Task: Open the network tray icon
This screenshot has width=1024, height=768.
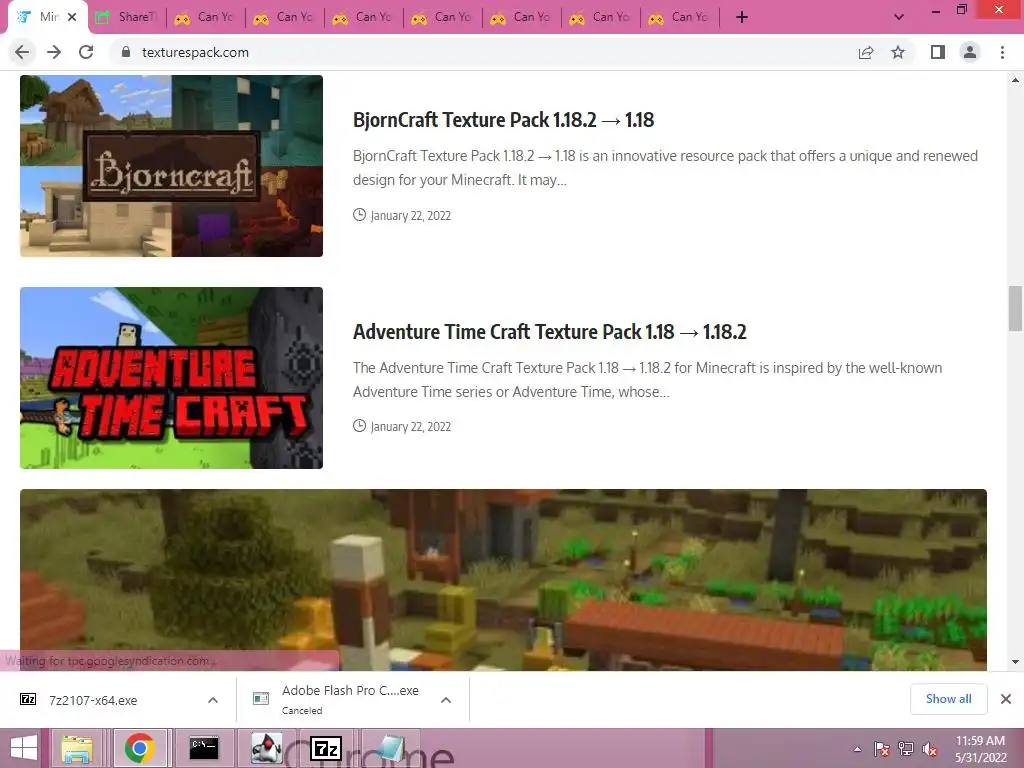Action: point(906,749)
